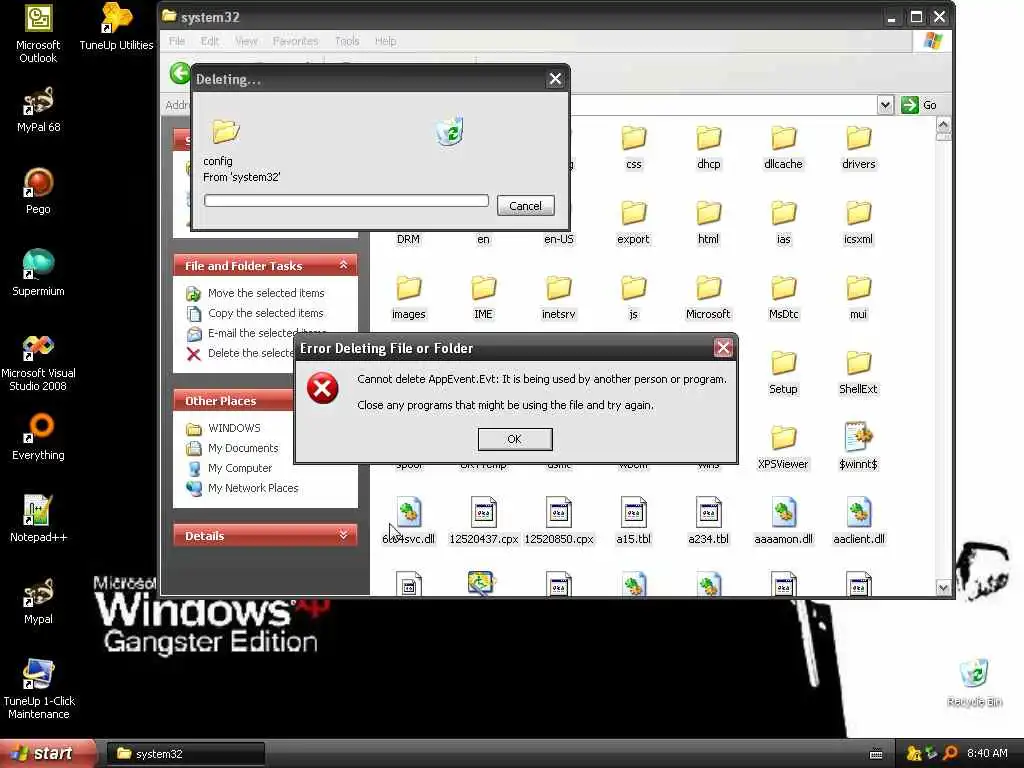Select the dhcp folder
The width and height of the screenshot is (1024, 768).
[x=709, y=148]
